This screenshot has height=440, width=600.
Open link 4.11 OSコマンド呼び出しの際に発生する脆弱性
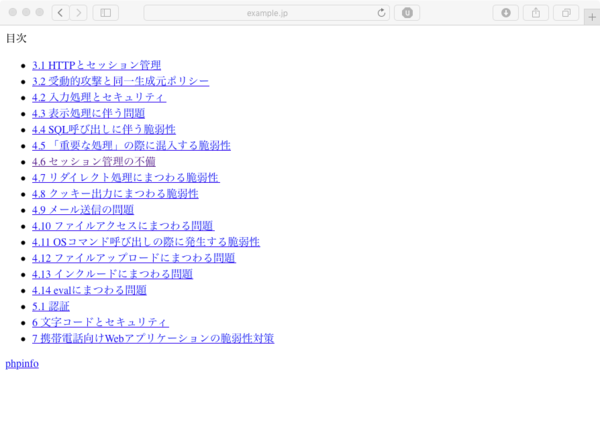coord(146,242)
